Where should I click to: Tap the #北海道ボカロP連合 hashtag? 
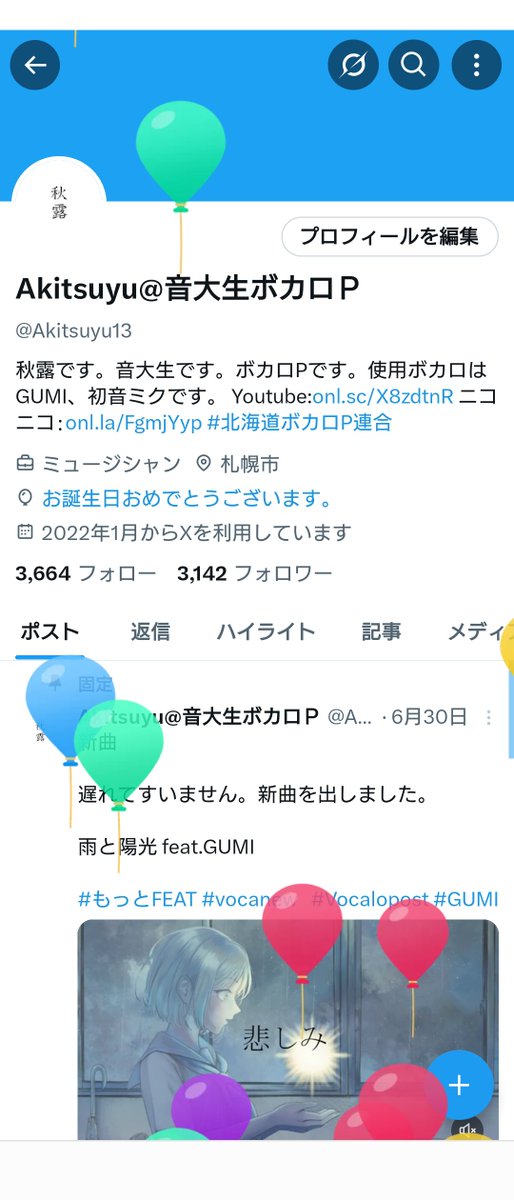pyautogui.click(x=299, y=423)
